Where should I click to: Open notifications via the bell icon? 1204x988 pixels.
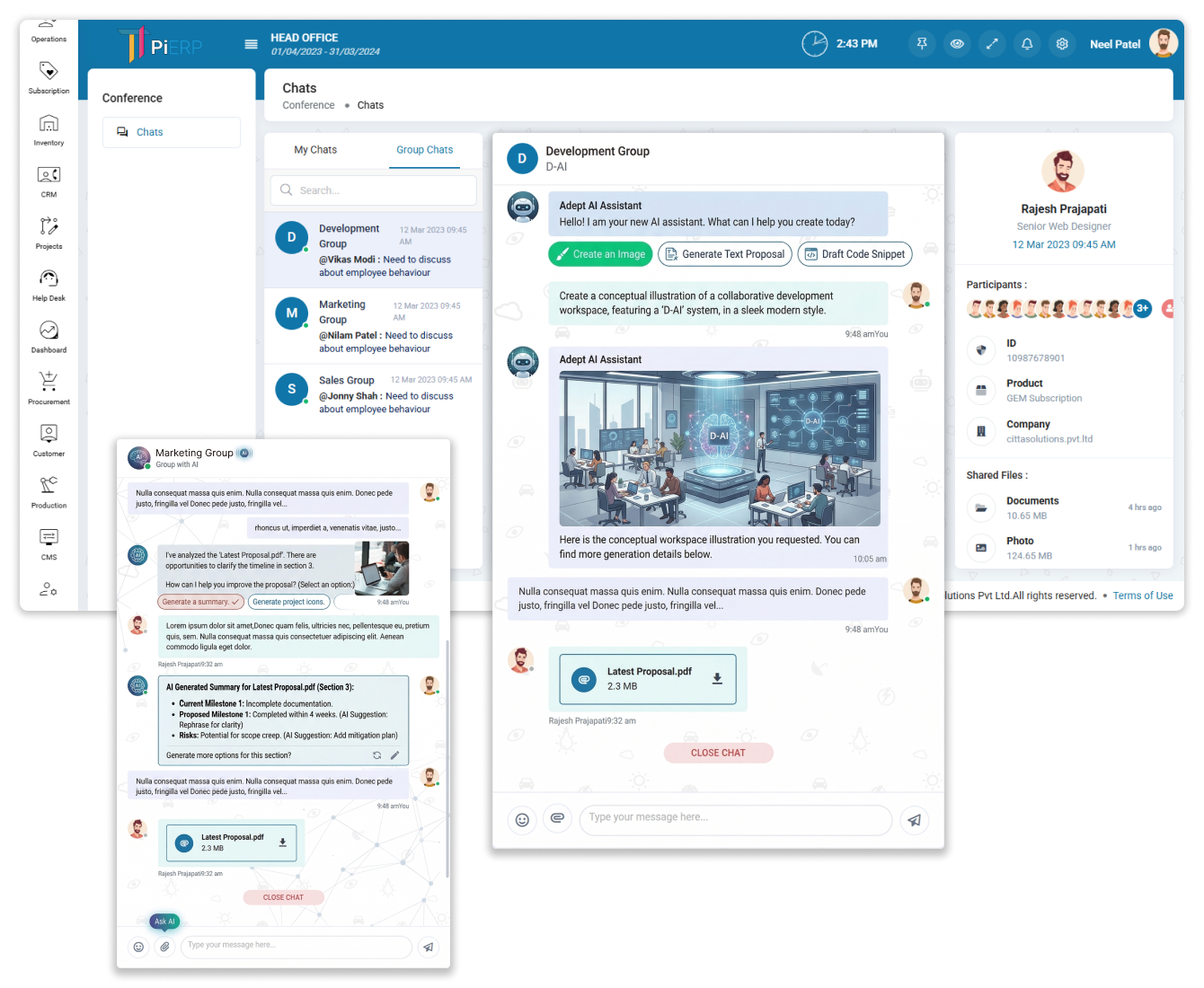(1027, 43)
